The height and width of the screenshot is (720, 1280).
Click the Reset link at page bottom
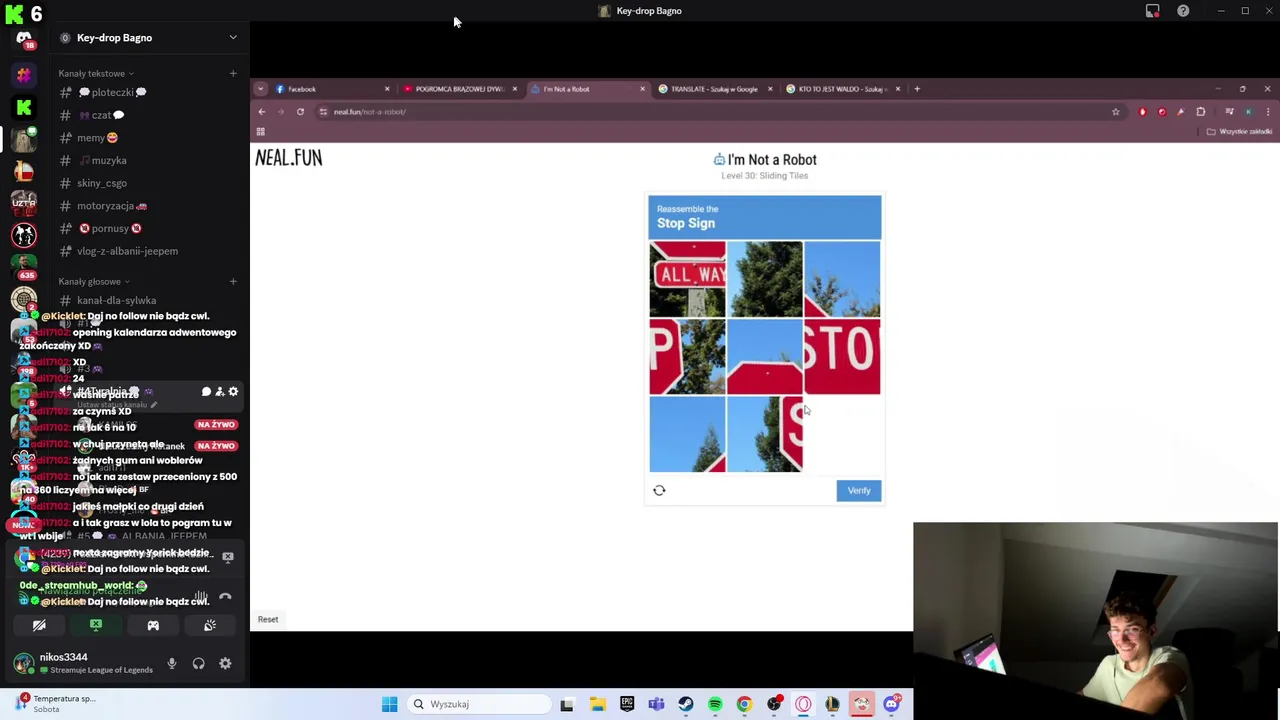[x=268, y=619]
